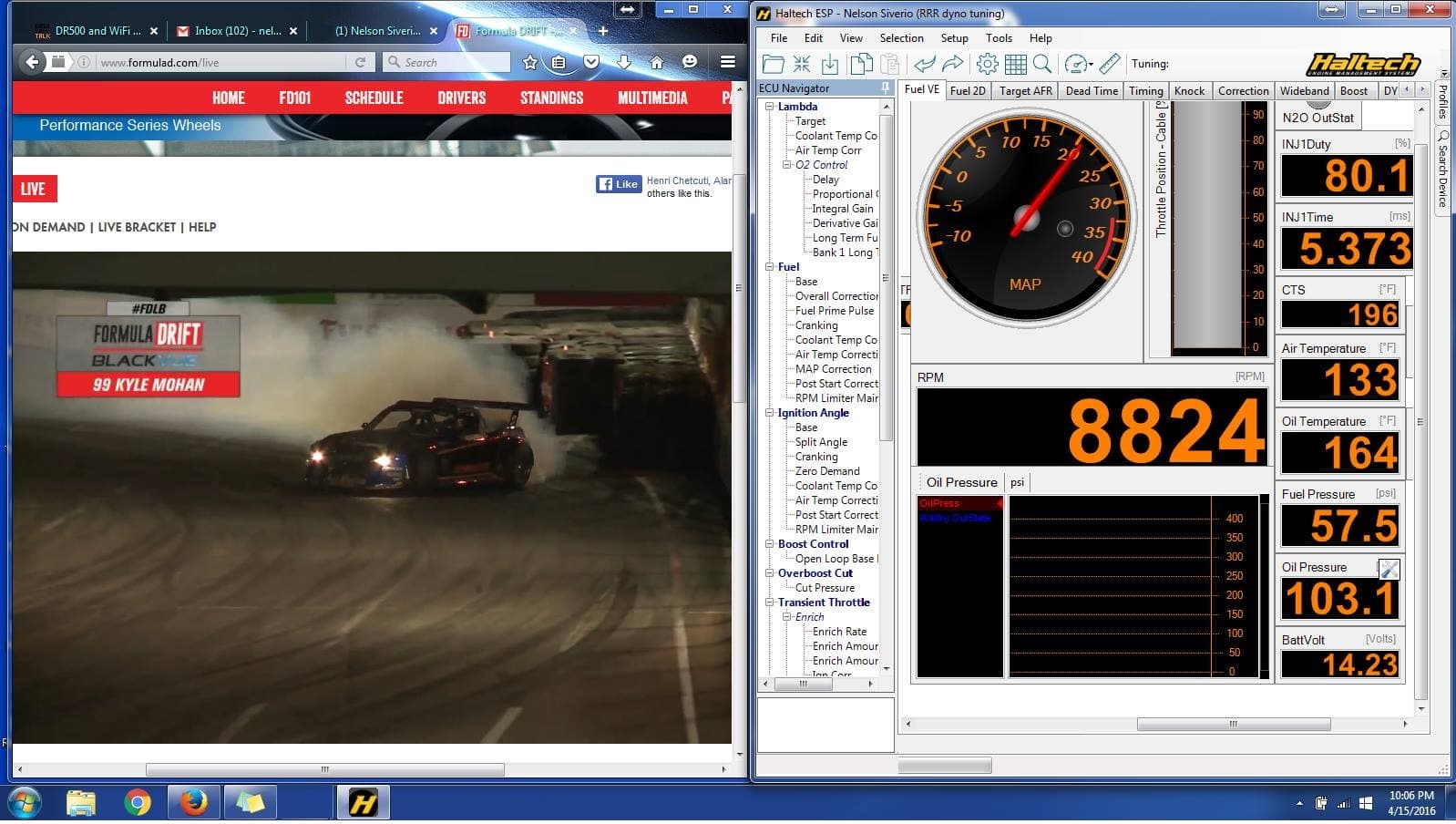The height and width of the screenshot is (824, 1456).
Task: Show Firefox bookmarks list icon
Action: click(559, 62)
